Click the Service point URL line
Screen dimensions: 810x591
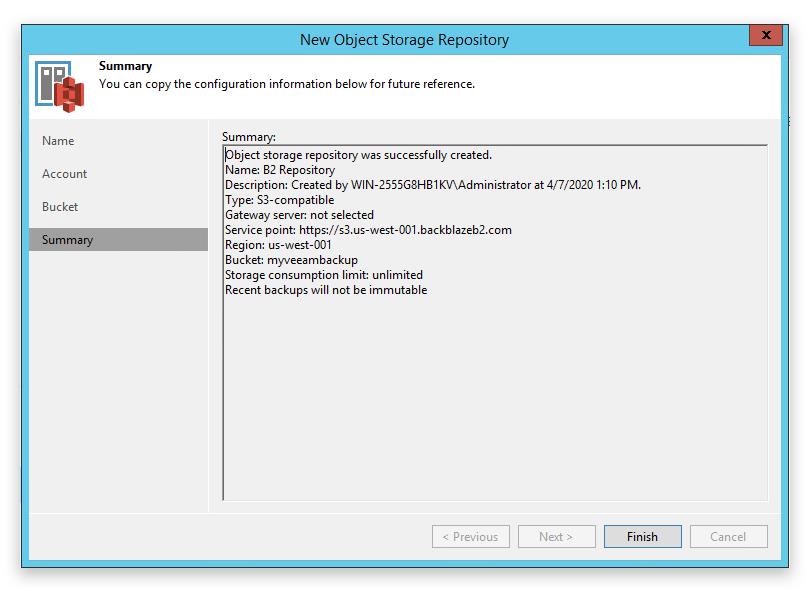point(368,230)
